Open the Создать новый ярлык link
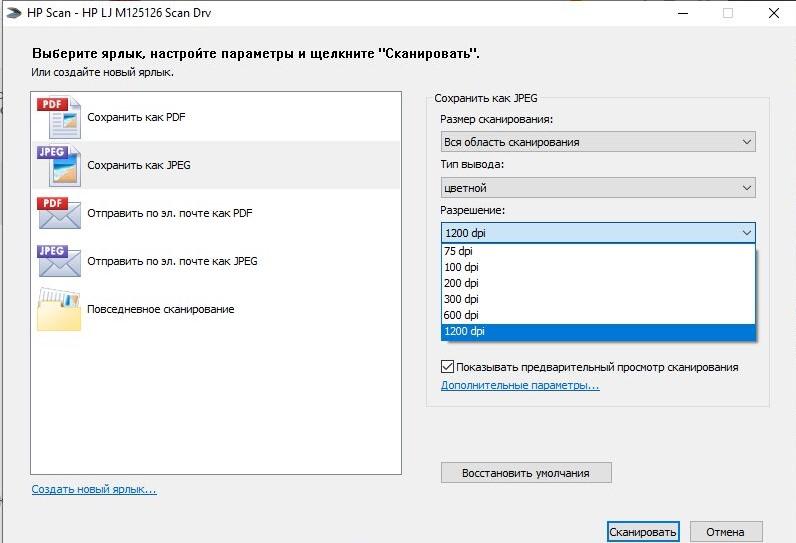The height and width of the screenshot is (543, 796). click(94, 489)
